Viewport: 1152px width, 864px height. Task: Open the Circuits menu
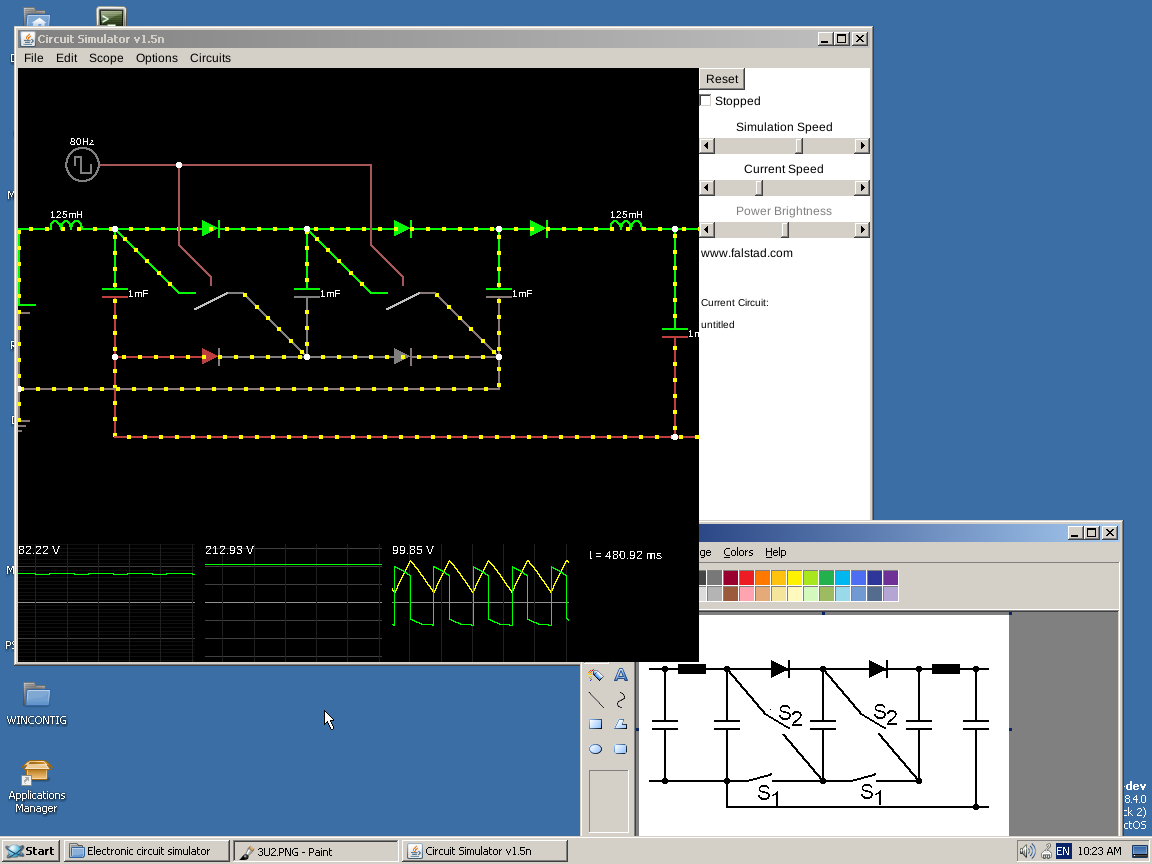(x=210, y=58)
